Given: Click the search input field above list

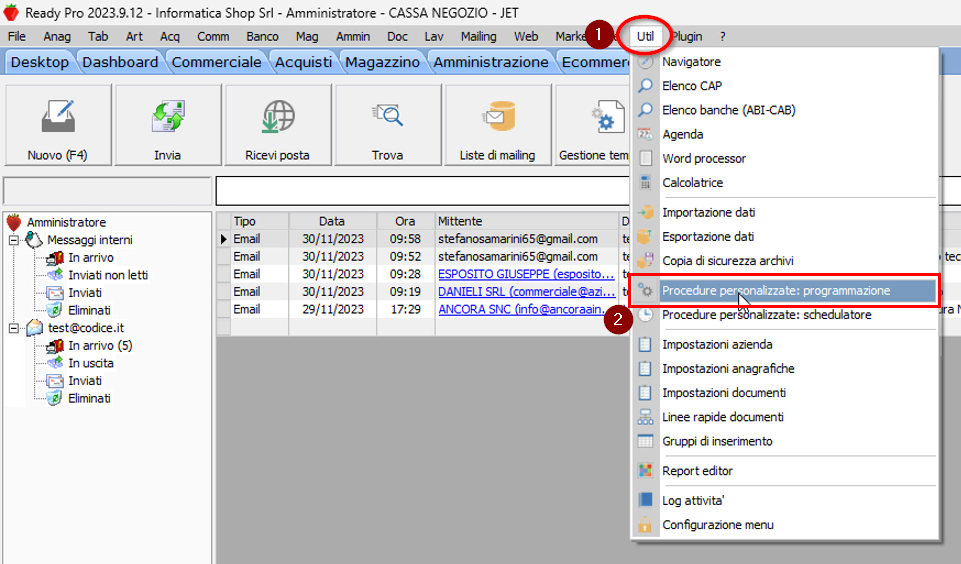Looking at the screenshot, I should [423, 191].
